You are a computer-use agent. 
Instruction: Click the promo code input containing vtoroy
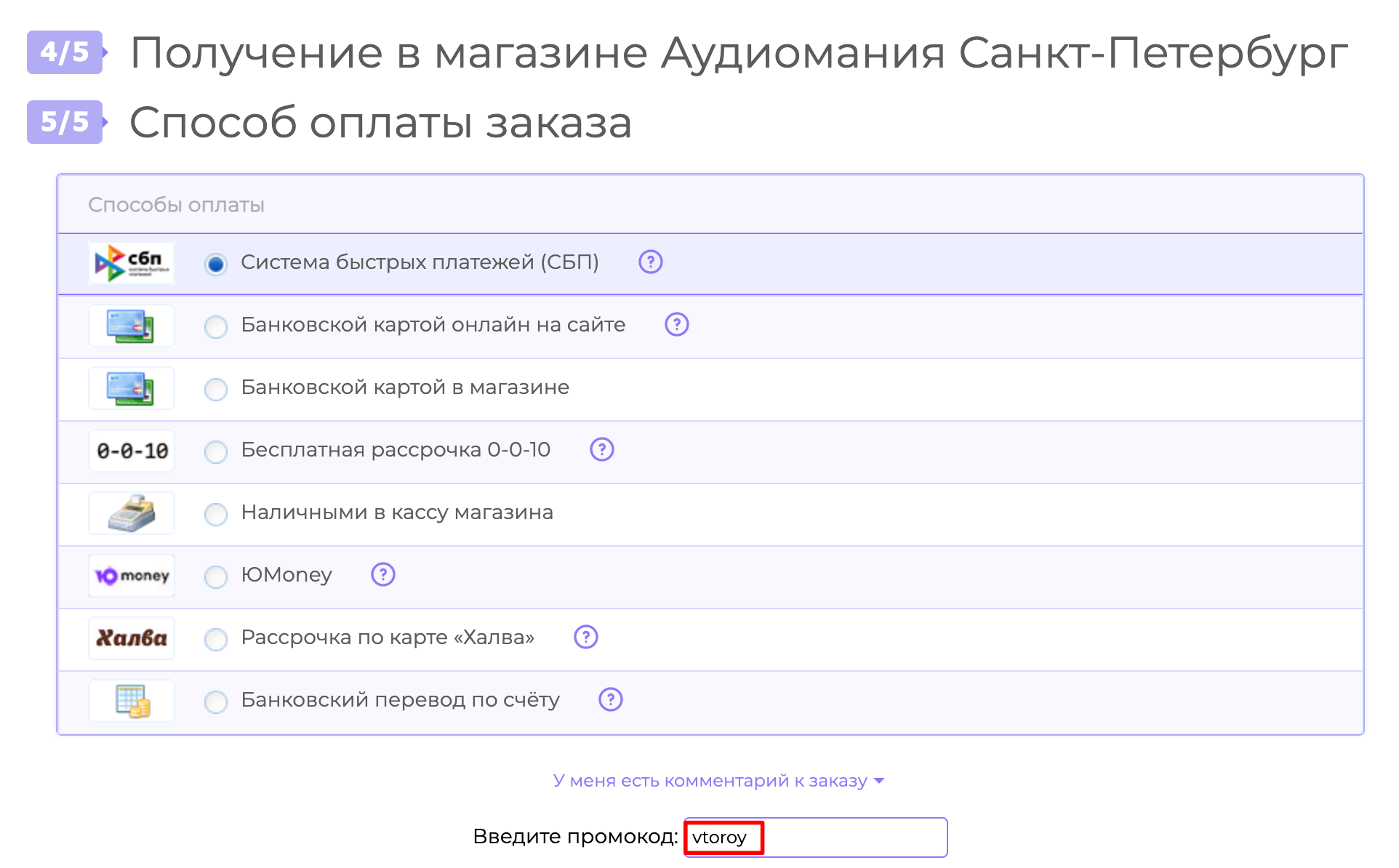(x=814, y=837)
